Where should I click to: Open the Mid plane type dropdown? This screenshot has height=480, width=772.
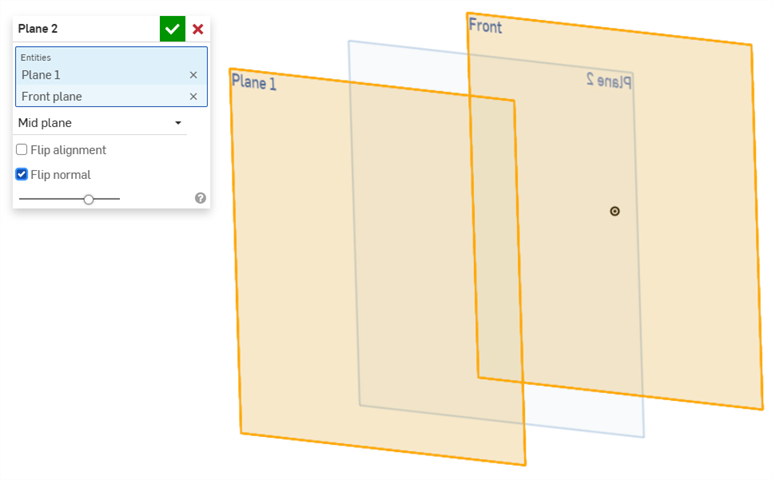(100, 123)
